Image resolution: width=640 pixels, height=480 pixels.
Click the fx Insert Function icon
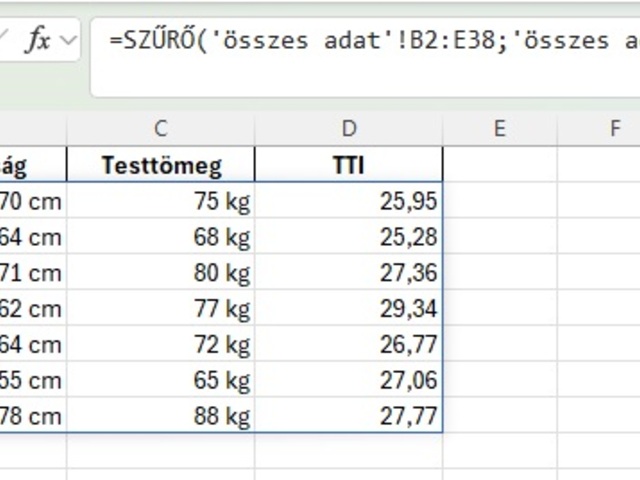coord(38,41)
